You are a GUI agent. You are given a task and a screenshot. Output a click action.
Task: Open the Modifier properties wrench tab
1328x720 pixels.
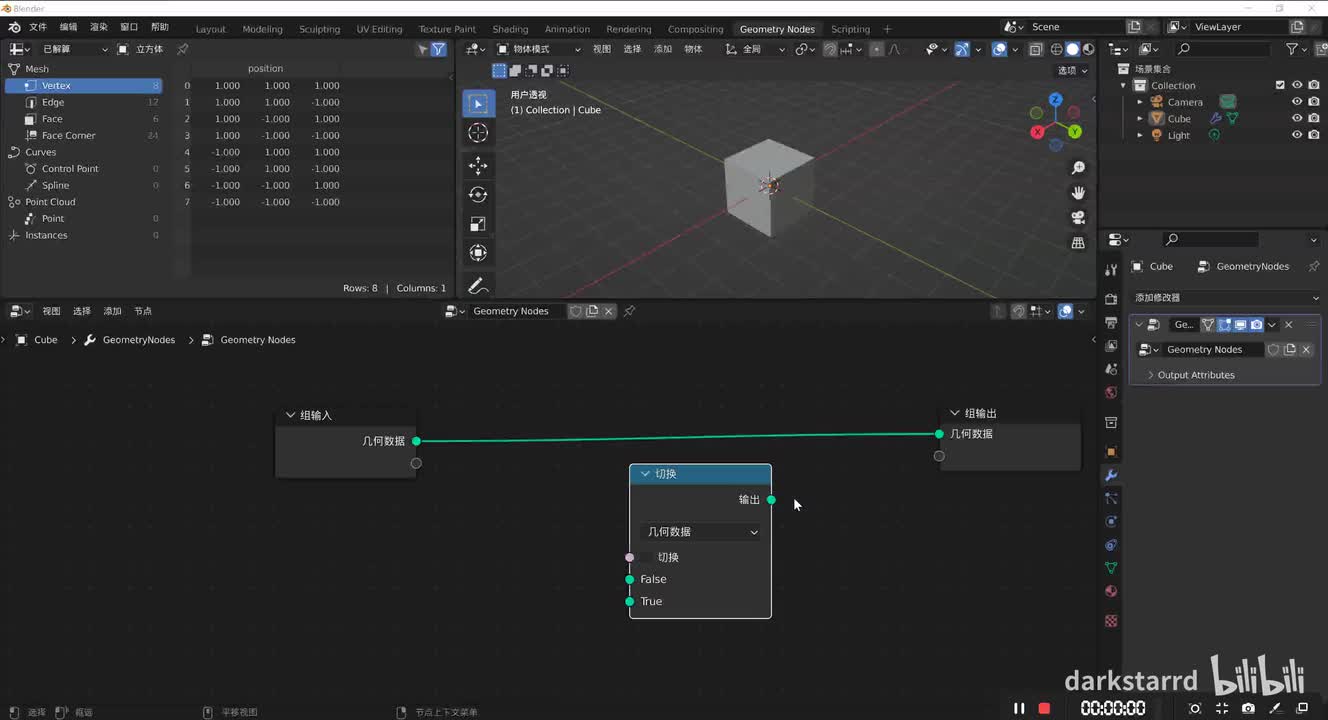pos(1111,475)
